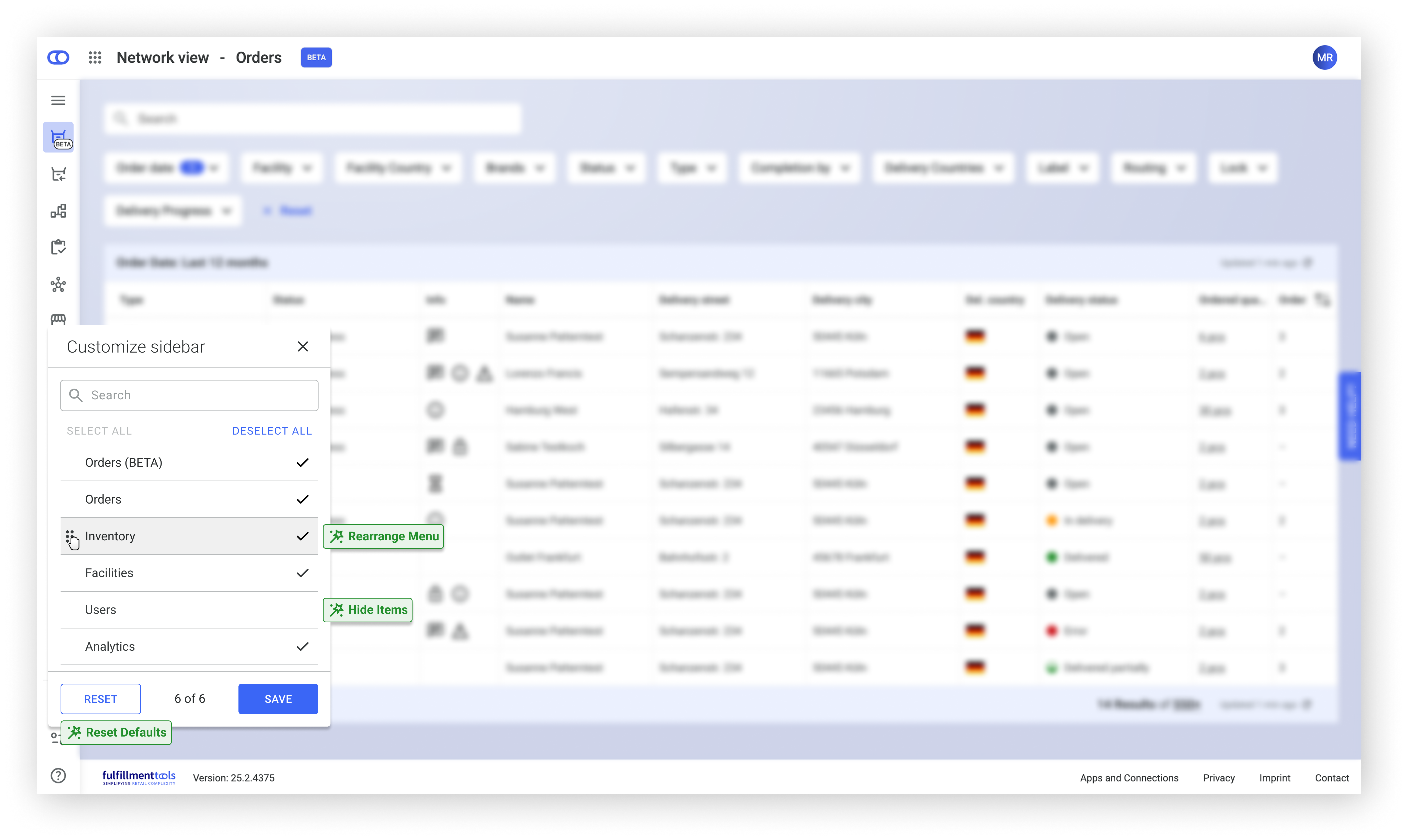1407x840 pixels.
Task: Open the MR user avatar menu
Action: (x=1324, y=57)
